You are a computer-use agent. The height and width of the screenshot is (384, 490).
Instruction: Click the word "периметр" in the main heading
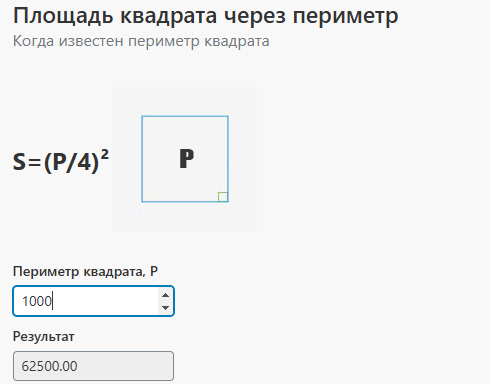pyautogui.click(x=346, y=17)
